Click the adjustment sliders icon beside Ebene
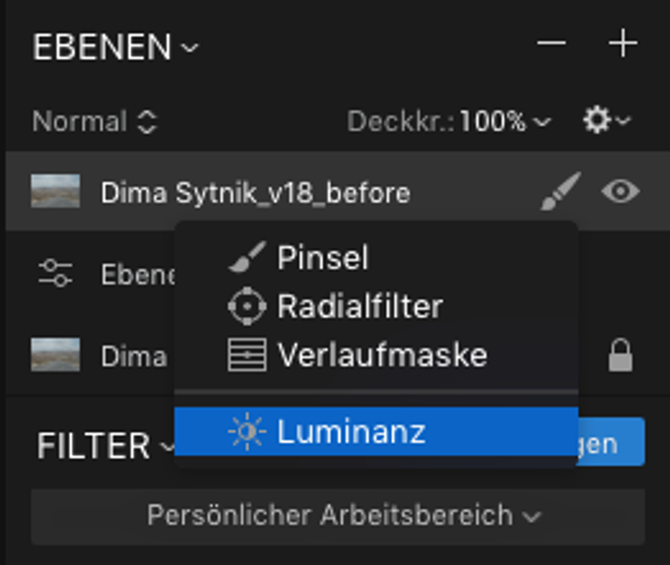 coord(55,273)
